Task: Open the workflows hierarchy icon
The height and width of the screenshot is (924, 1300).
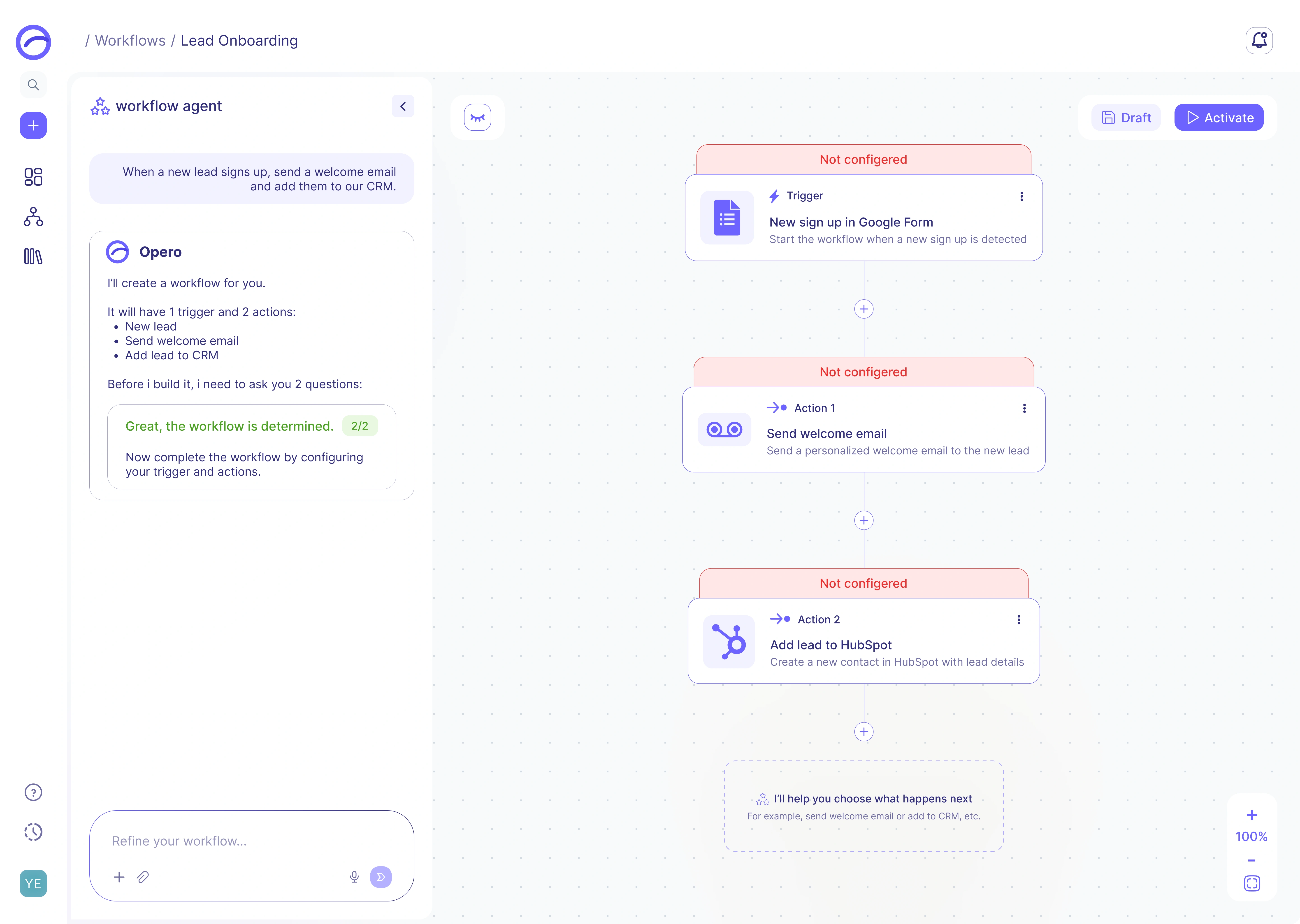Action: tap(33, 217)
